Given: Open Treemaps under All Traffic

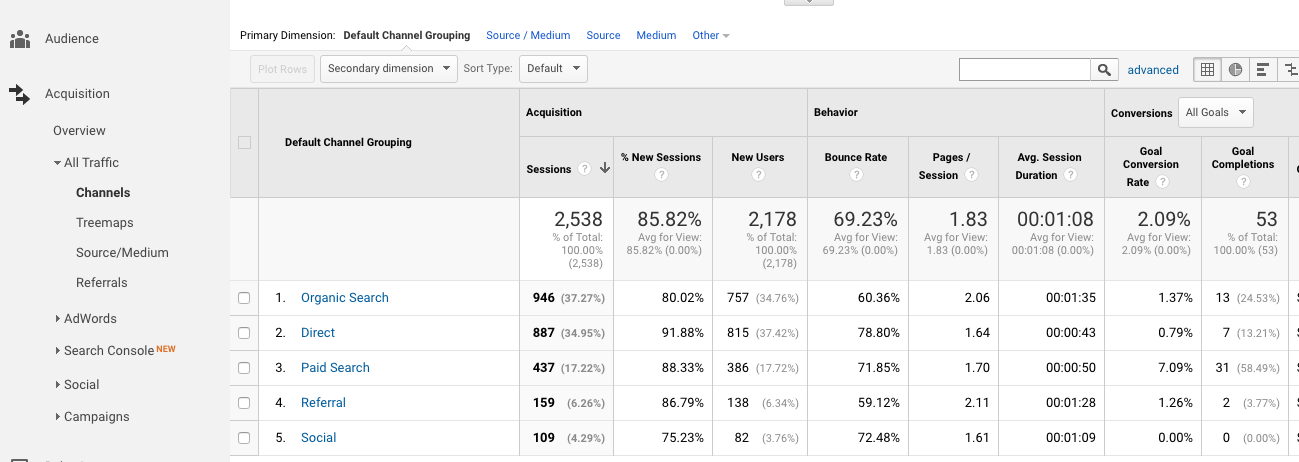Looking at the screenshot, I should pos(104,223).
